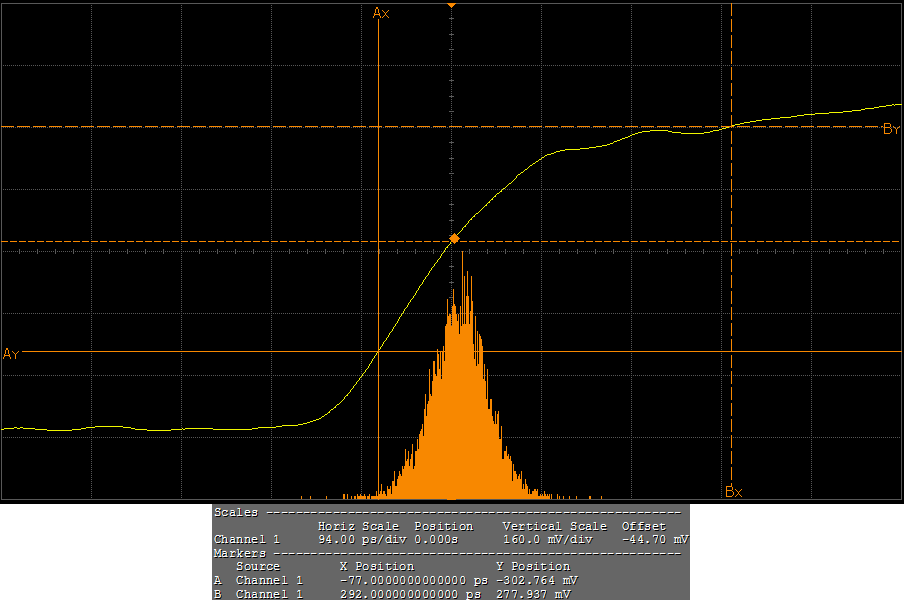Click the Ax marker label at top
904x600 pixels.
coord(381,13)
